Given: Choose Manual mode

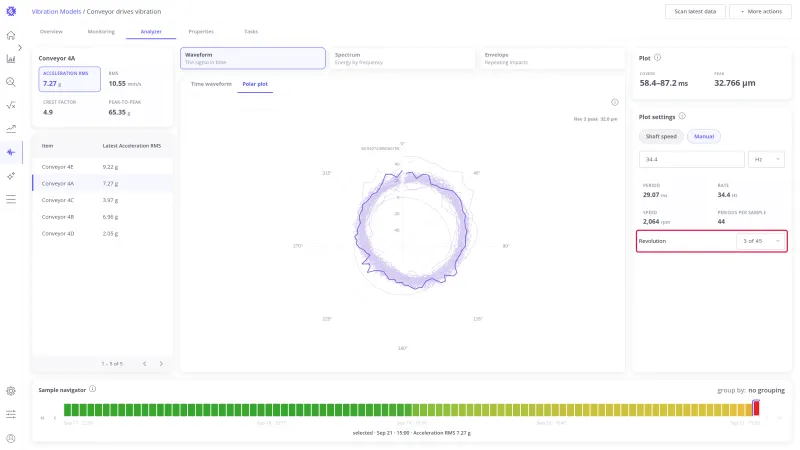Looking at the screenshot, I should tap(704, 136).
